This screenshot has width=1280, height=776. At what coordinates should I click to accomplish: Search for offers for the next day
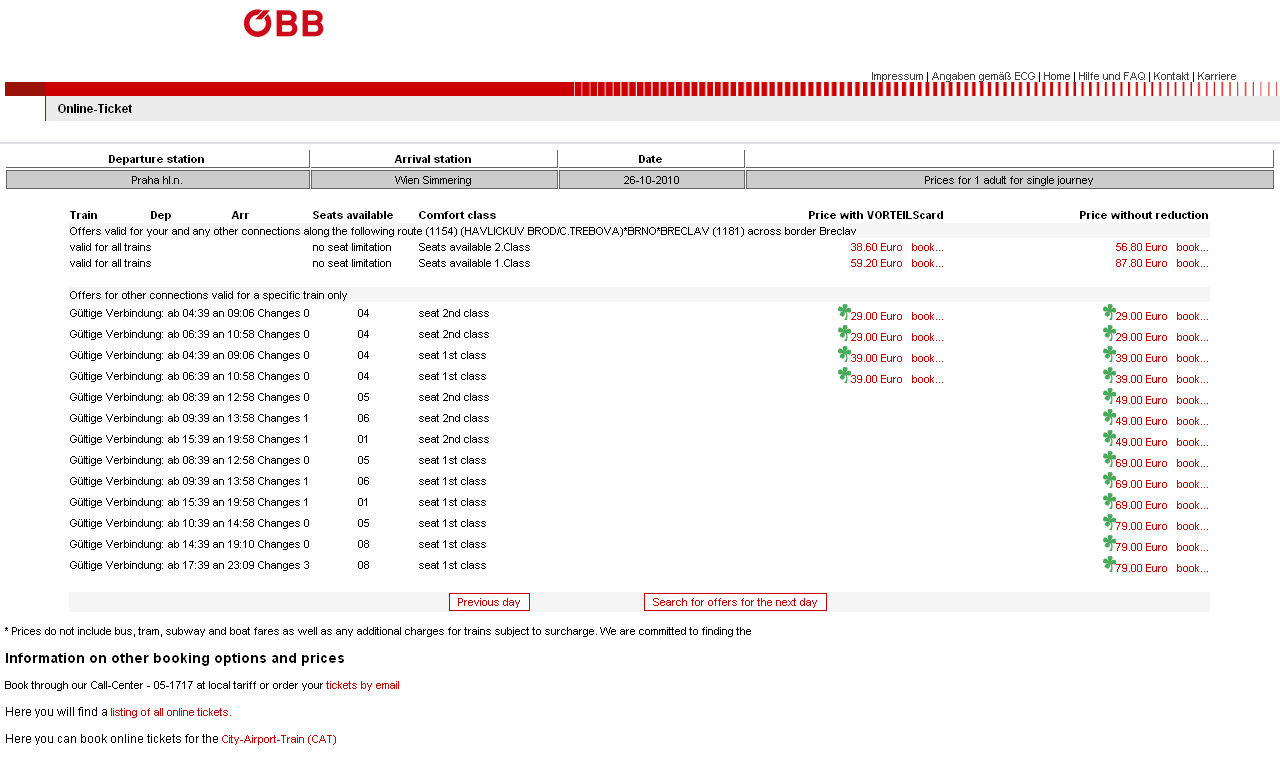click(735, 602)
